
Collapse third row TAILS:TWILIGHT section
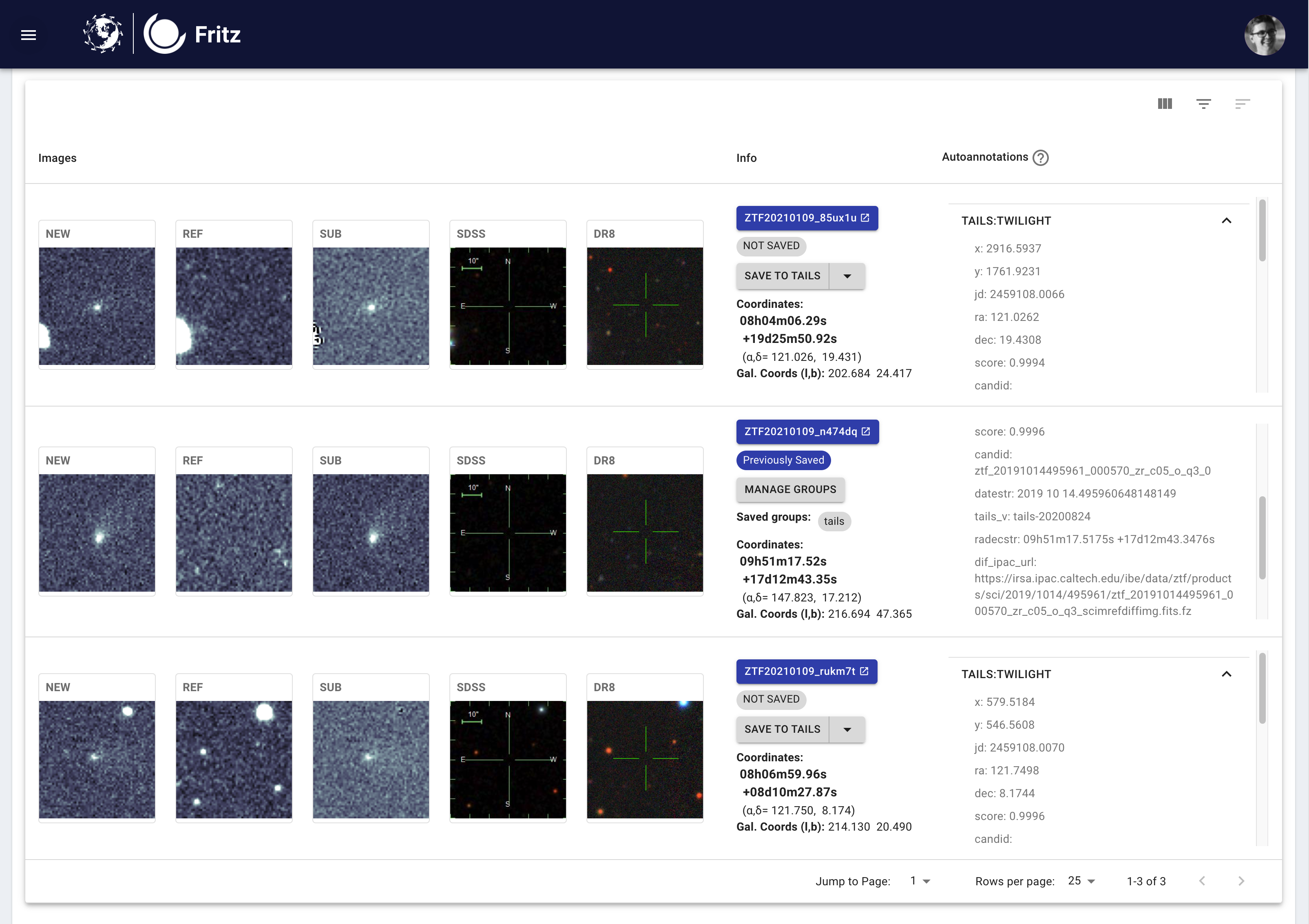pos(1226,674)
